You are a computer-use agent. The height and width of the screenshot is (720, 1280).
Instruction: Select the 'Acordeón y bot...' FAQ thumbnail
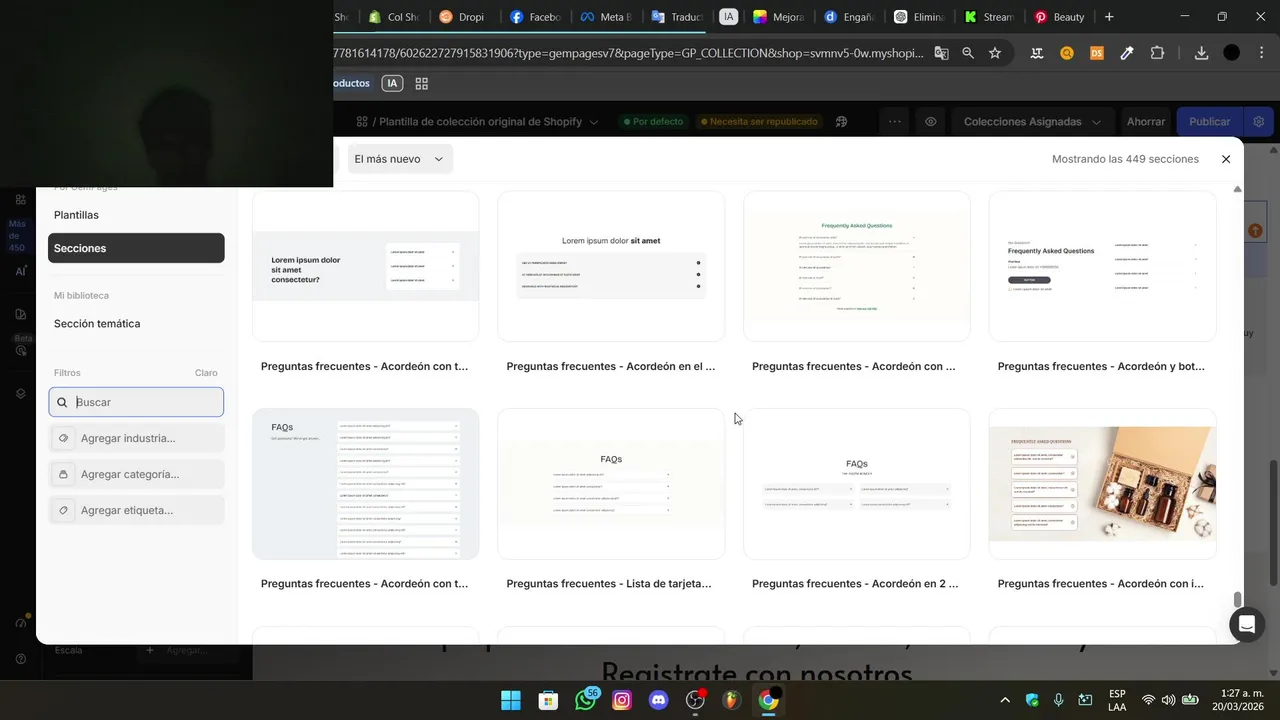point(1102,266)
